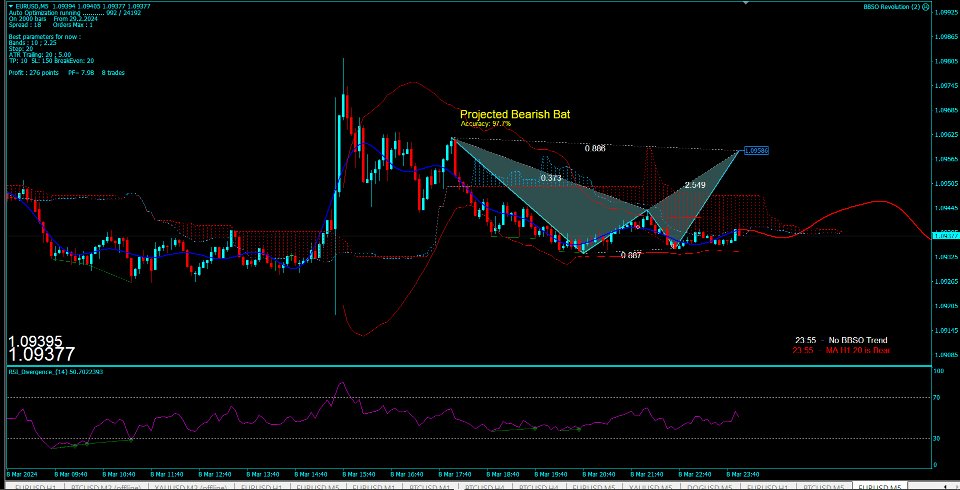Switch to the DOGUSD,M5 chart tab

708,486
